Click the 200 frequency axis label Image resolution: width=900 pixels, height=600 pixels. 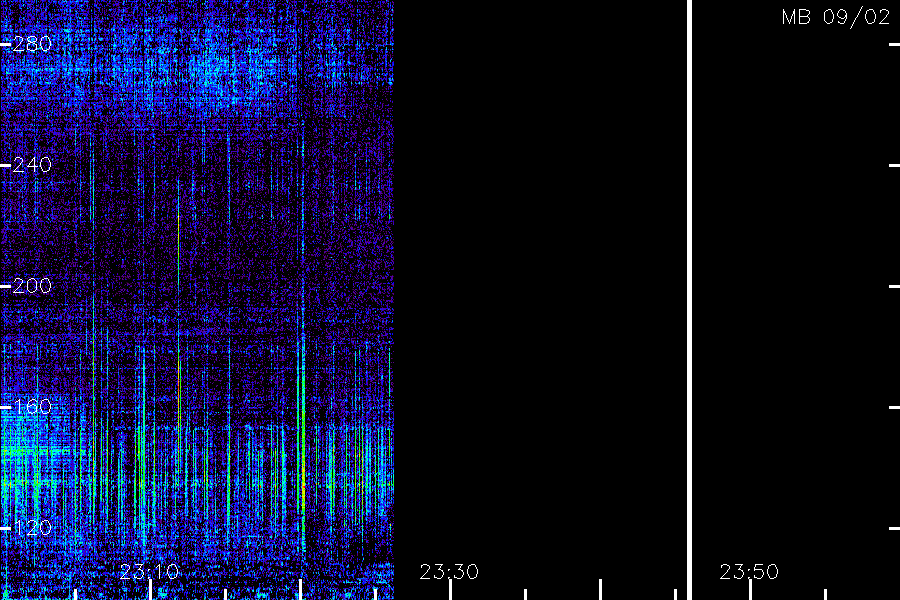click(32, 286)
